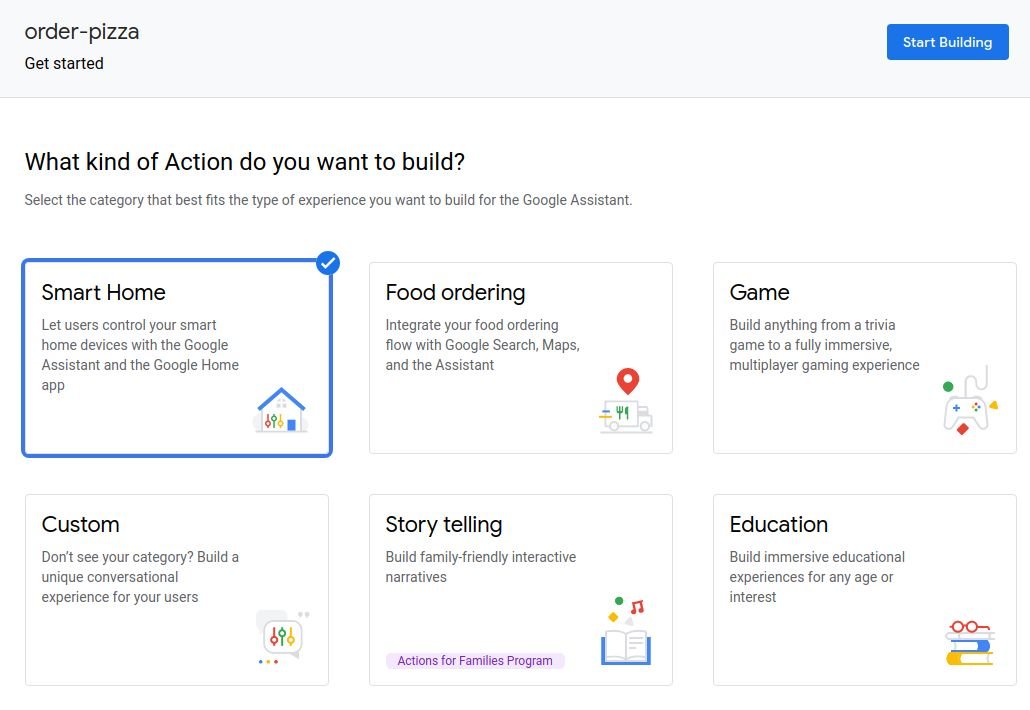Click the Custom description text
Screen dimensions: 1030x710
tap(140, 577)
